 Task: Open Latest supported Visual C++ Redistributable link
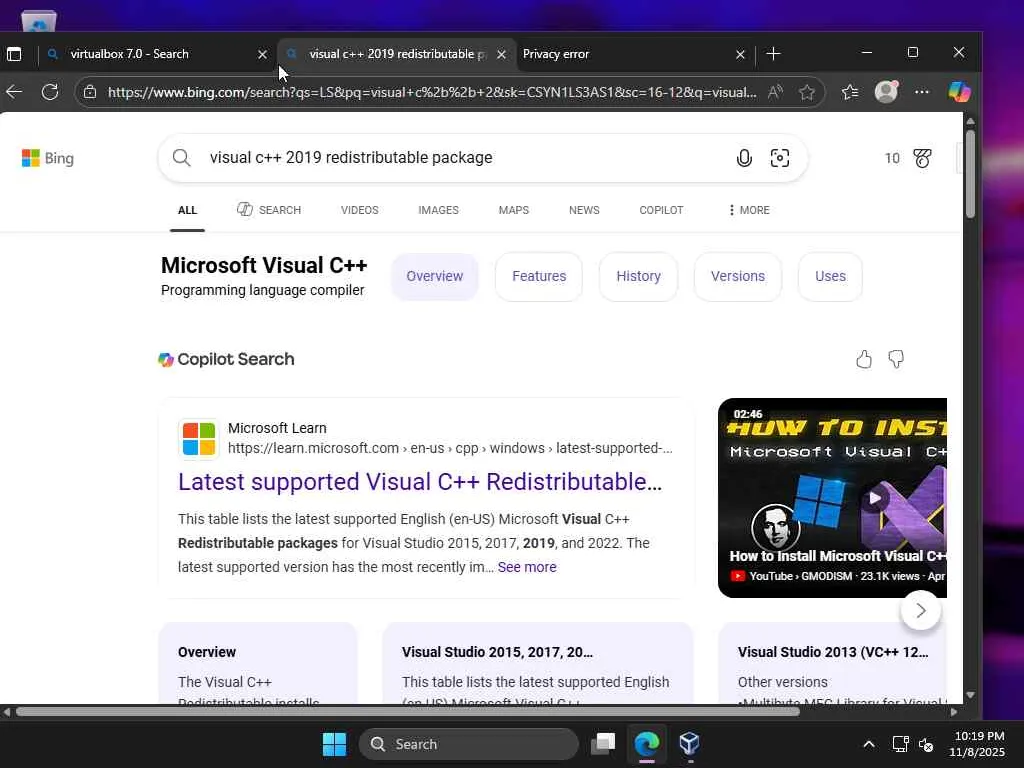click(420, 482)
